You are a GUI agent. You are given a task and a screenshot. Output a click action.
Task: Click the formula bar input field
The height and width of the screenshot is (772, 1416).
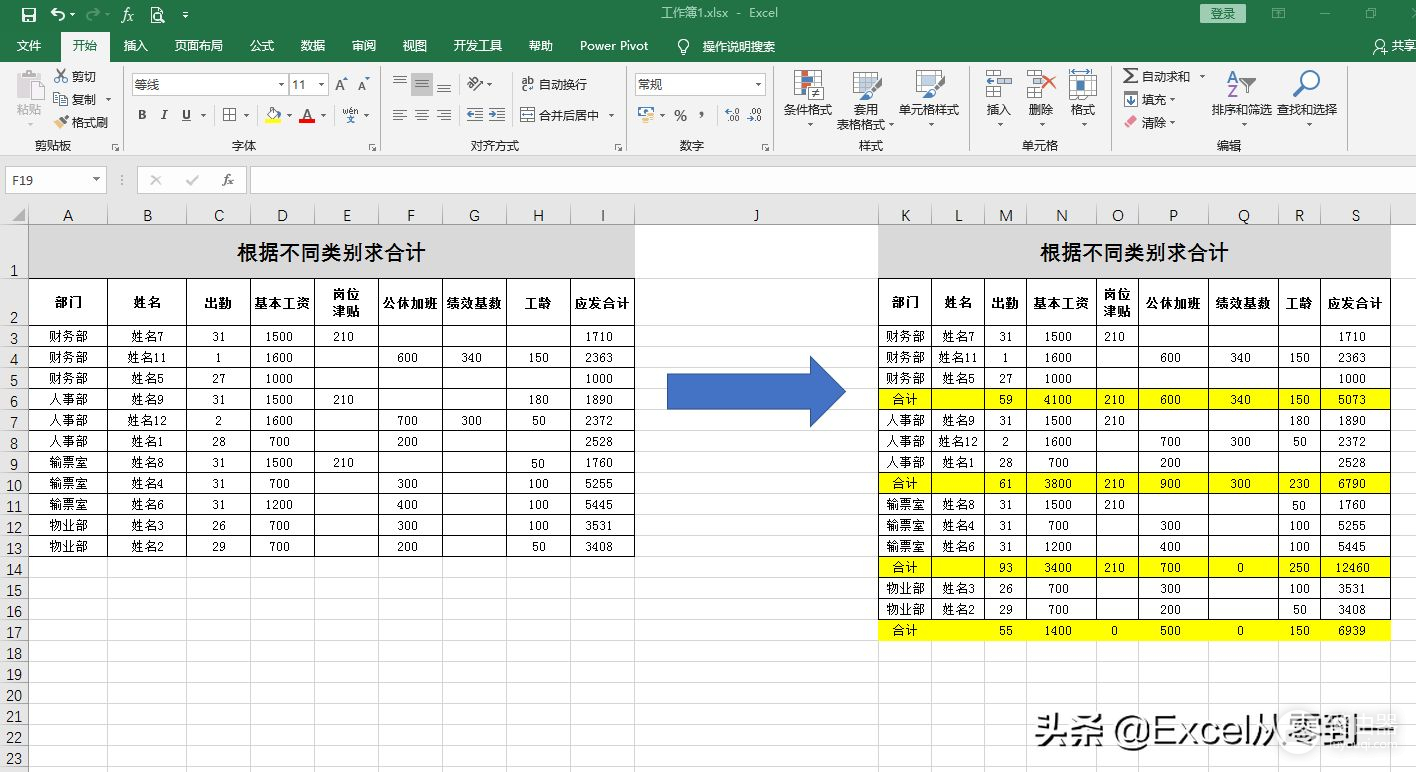pyautogui.click(x=800, y=180)
